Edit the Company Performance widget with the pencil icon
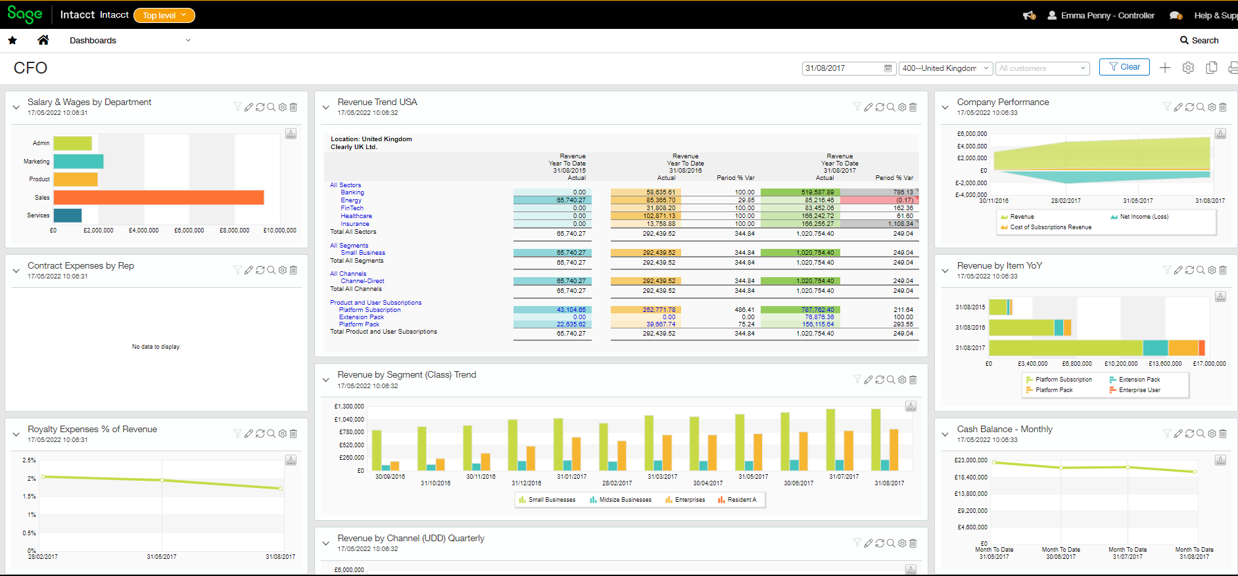Viewport: 1238px width, 576px height. 1179,106
